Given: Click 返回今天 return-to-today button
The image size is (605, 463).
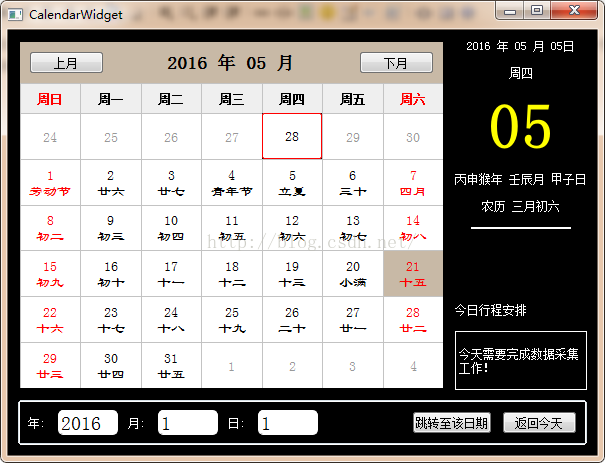Looking at the screenshot, I should tap(539, 423).
